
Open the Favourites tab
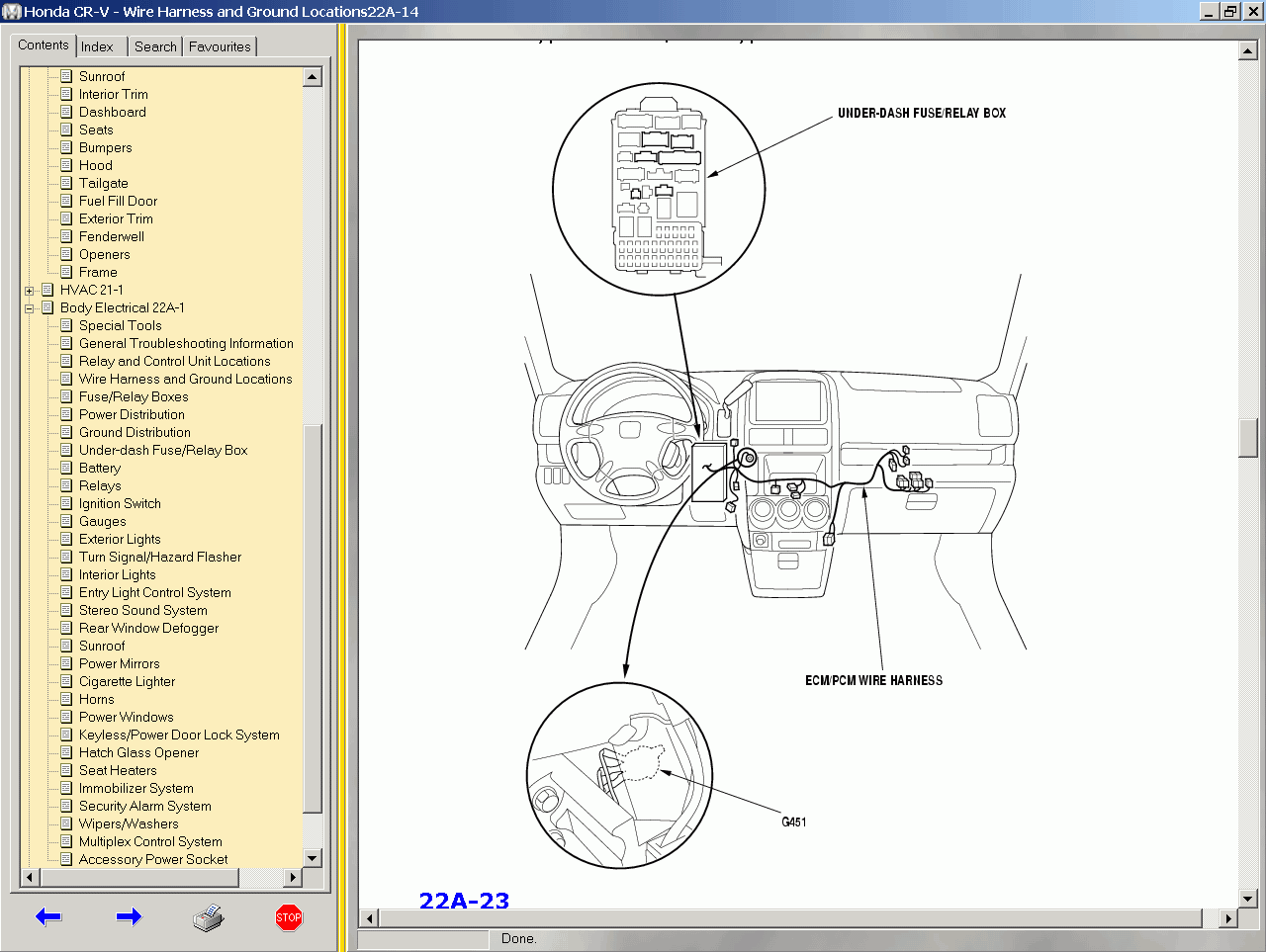coord(220,46)
